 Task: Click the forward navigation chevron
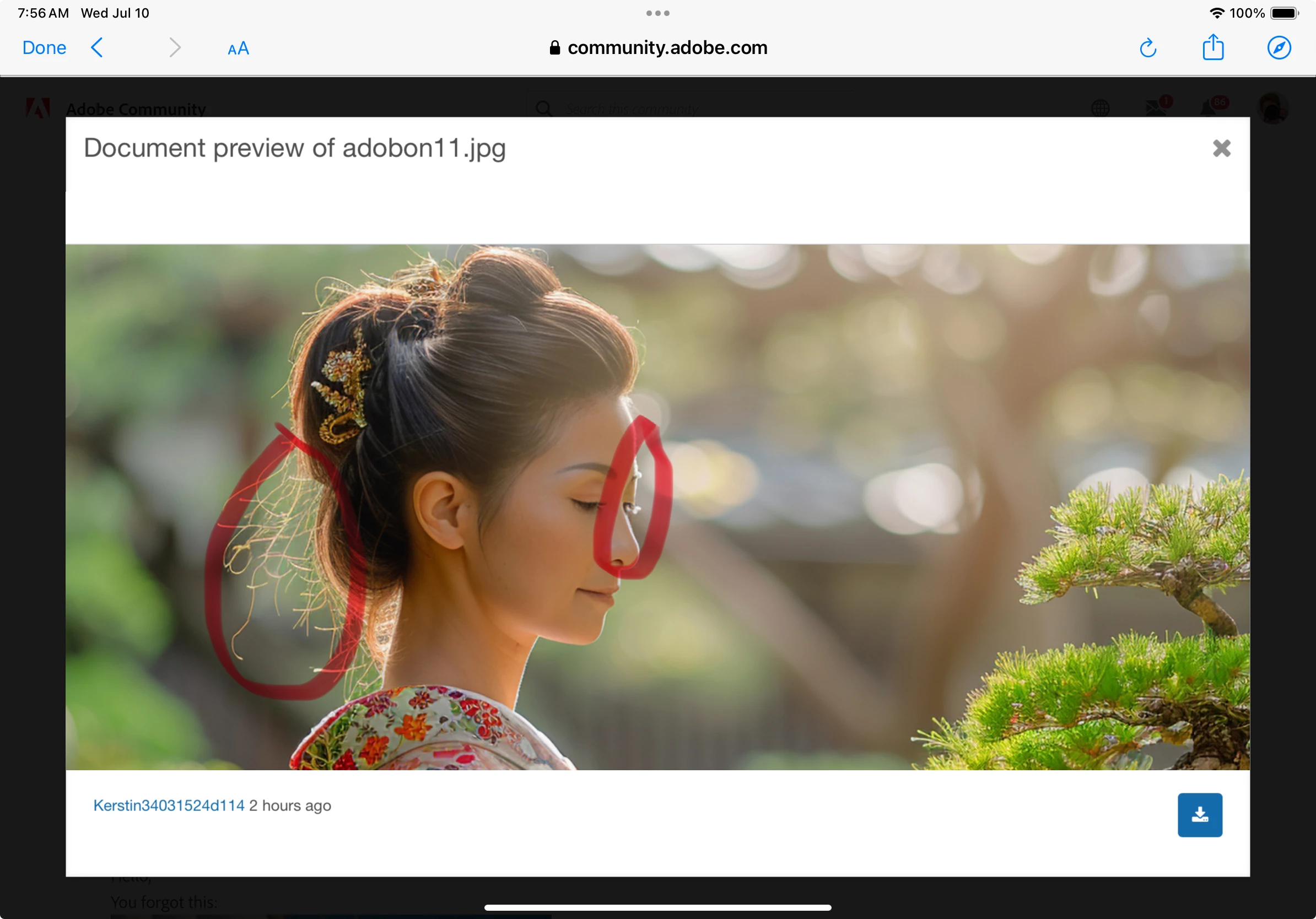pyautogui.click(x=175, y=47)
